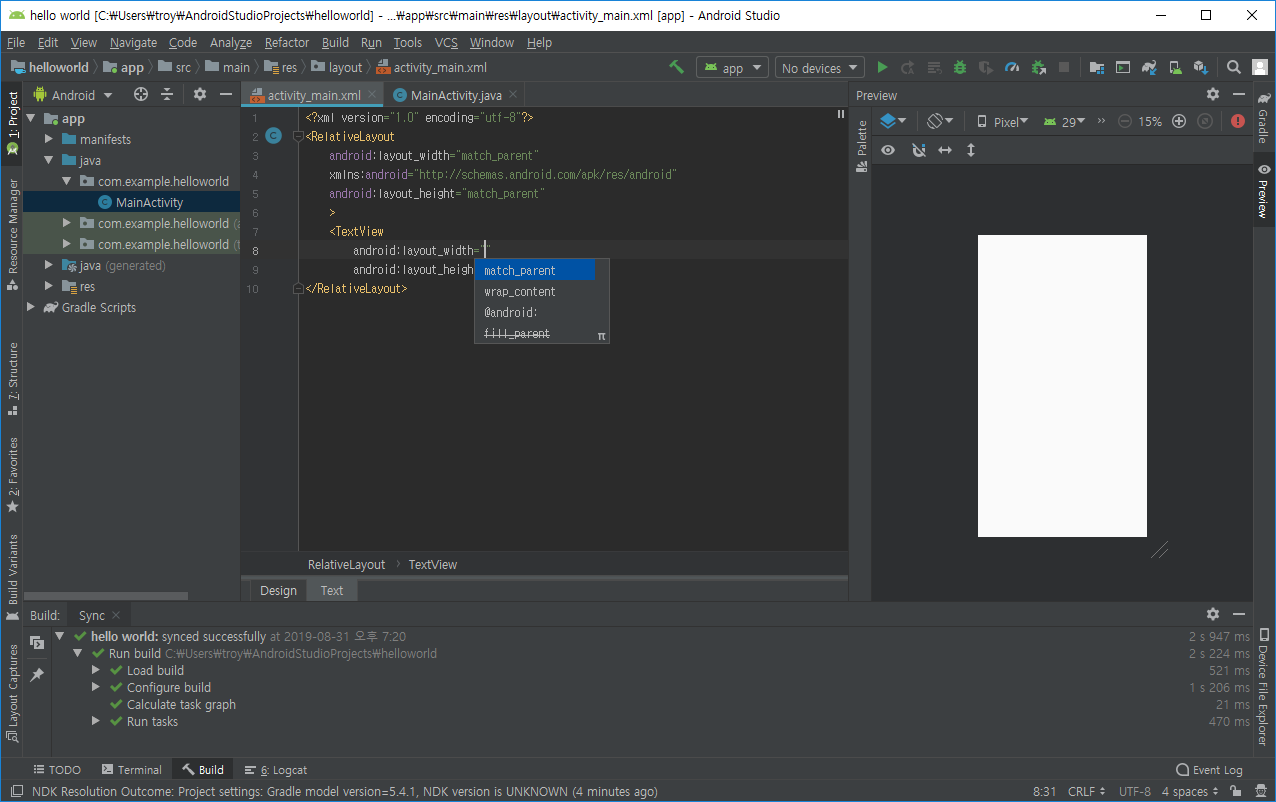This screenshot has height=802, width=1276.
Task: Open the Logcat tool window
Action: pyautogui.click(x=276, y=769)
